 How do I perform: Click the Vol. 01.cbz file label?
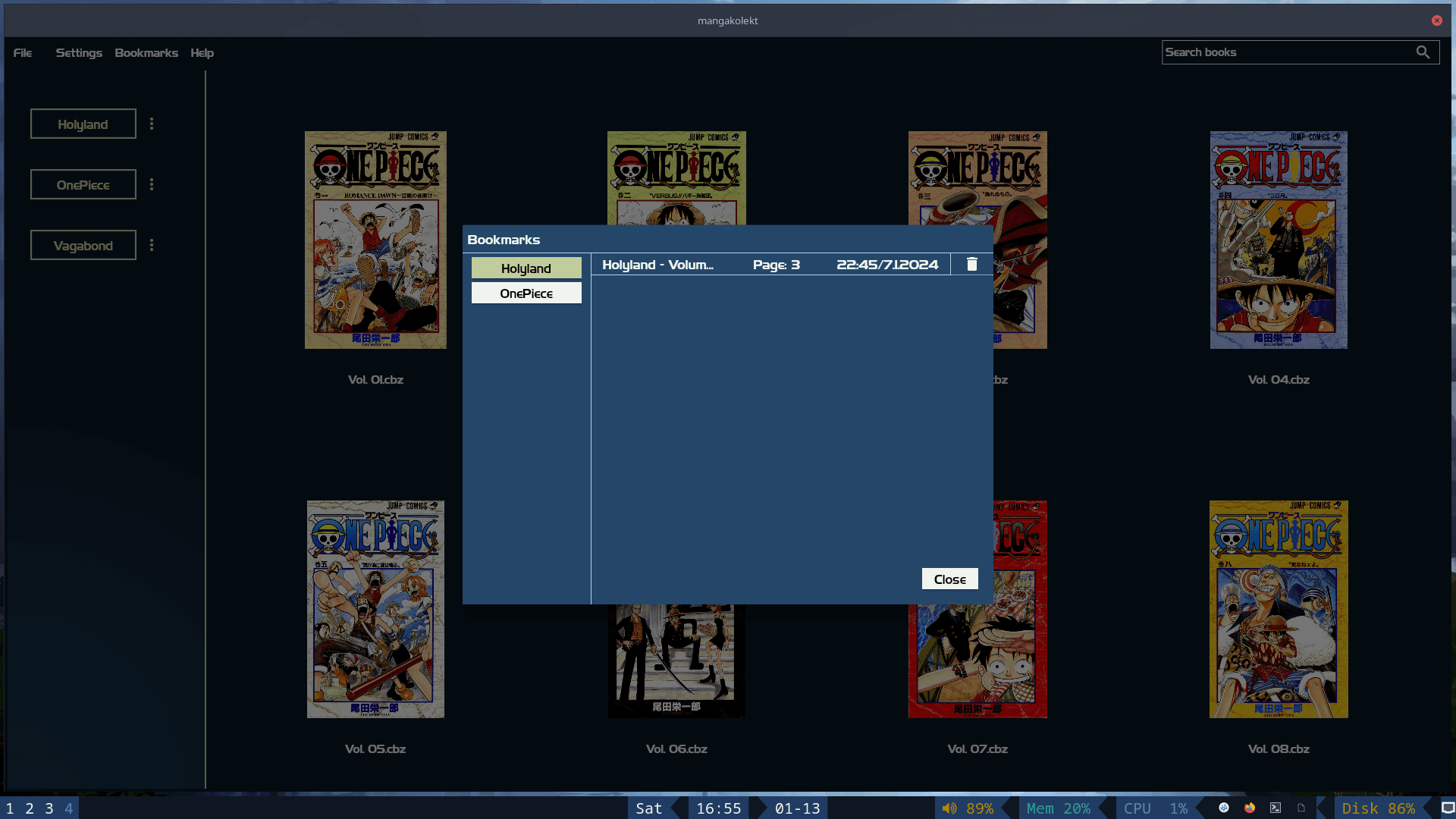coord(375,379)
